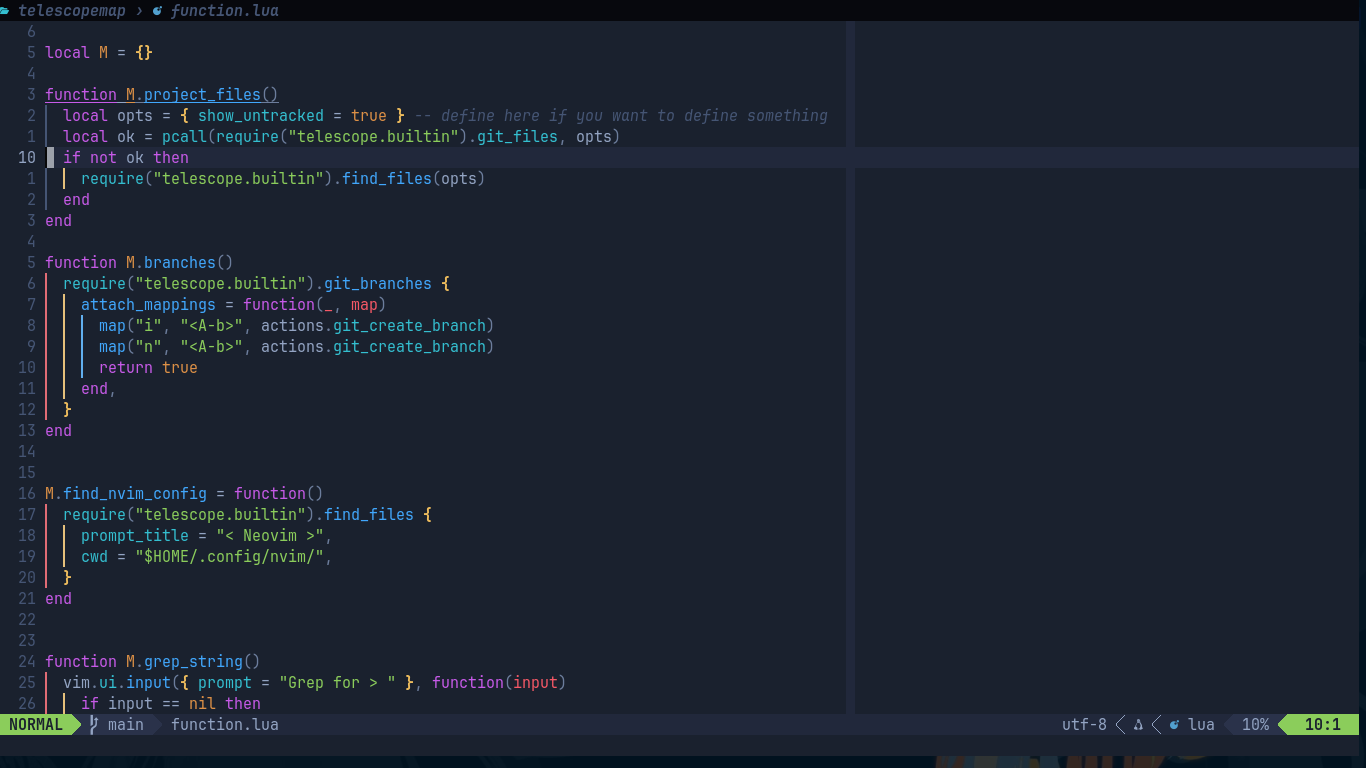Click the folder icon before telescopemap
The image size is (1366, 768).
point(7,10)
